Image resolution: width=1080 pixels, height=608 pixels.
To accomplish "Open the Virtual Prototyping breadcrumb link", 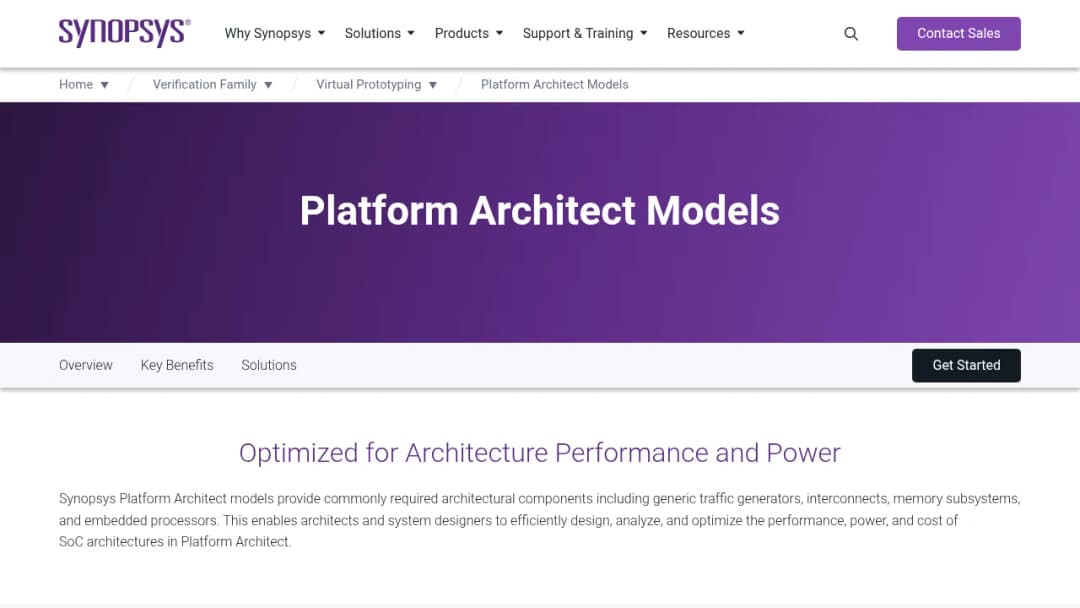I will 368,85.
